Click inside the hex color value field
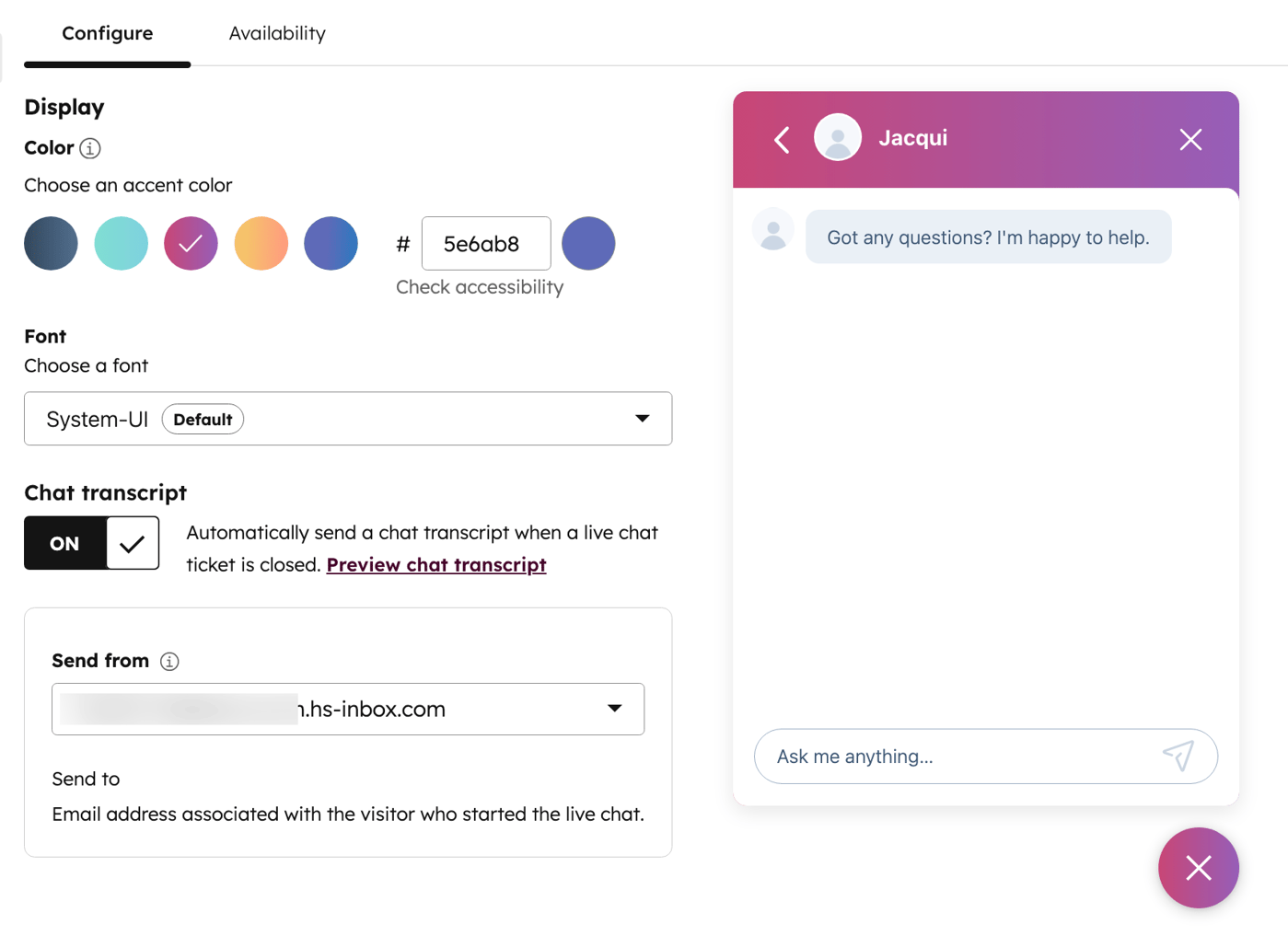 click(486, 243)
